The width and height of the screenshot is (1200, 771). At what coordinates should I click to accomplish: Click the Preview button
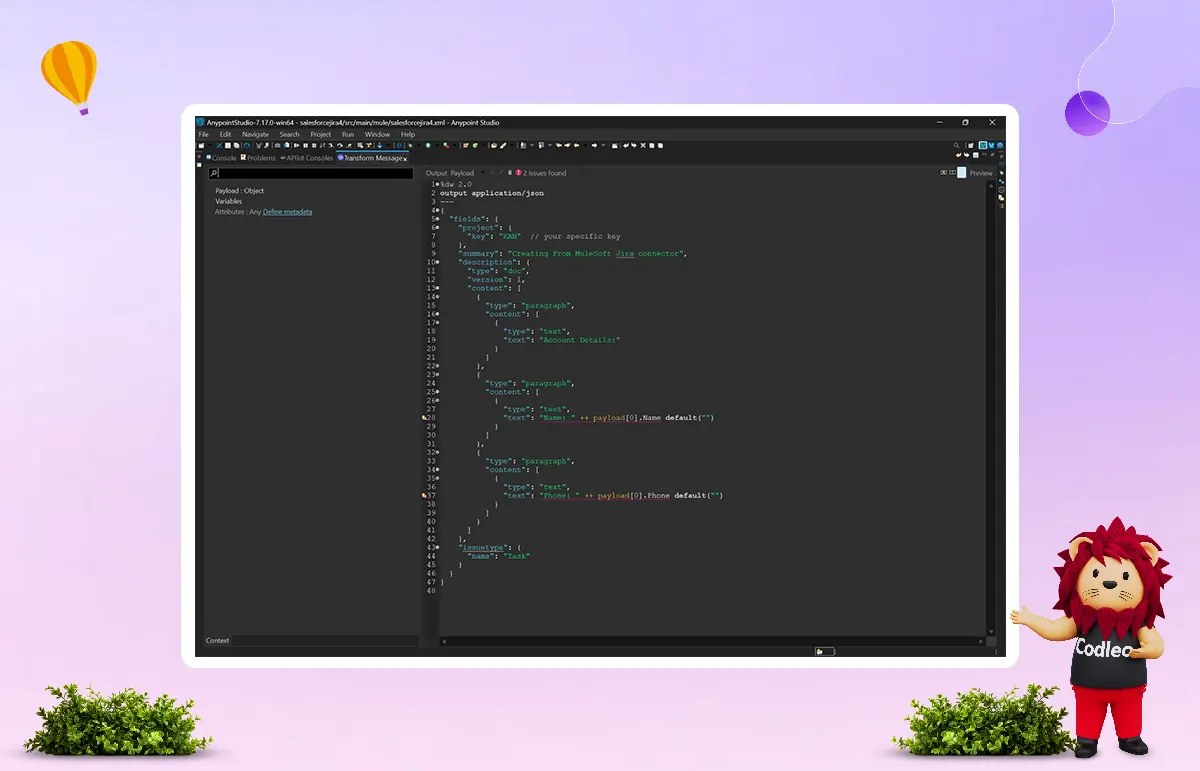coord(981,173)
